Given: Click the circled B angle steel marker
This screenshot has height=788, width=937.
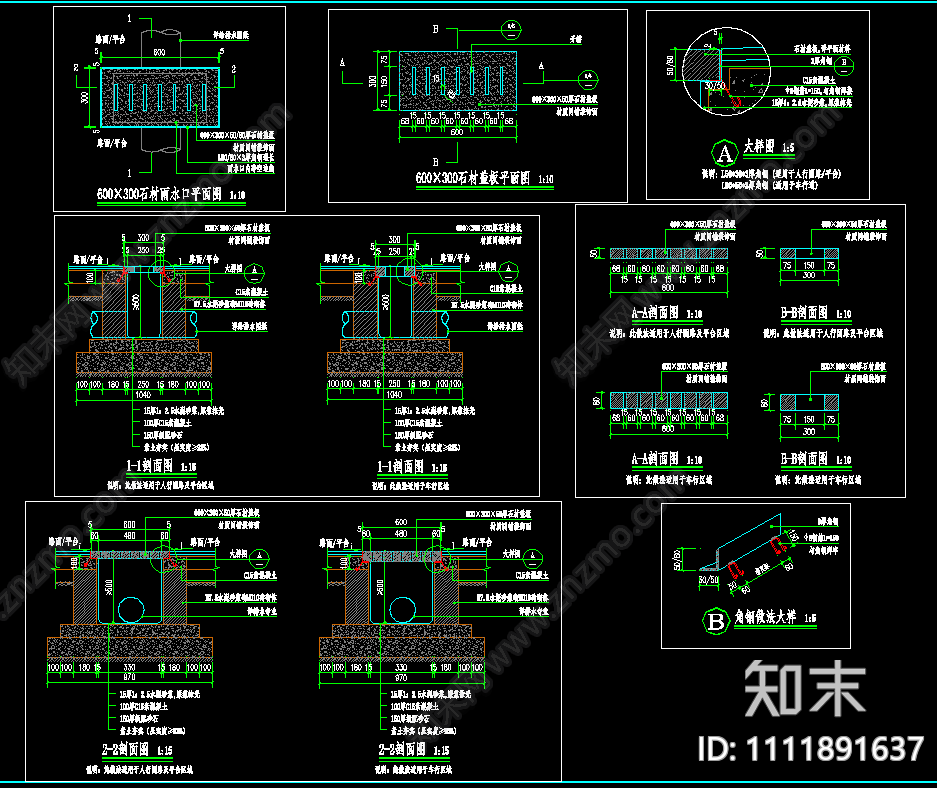Looking at the screenshot, I should click(x=716, y=621).
